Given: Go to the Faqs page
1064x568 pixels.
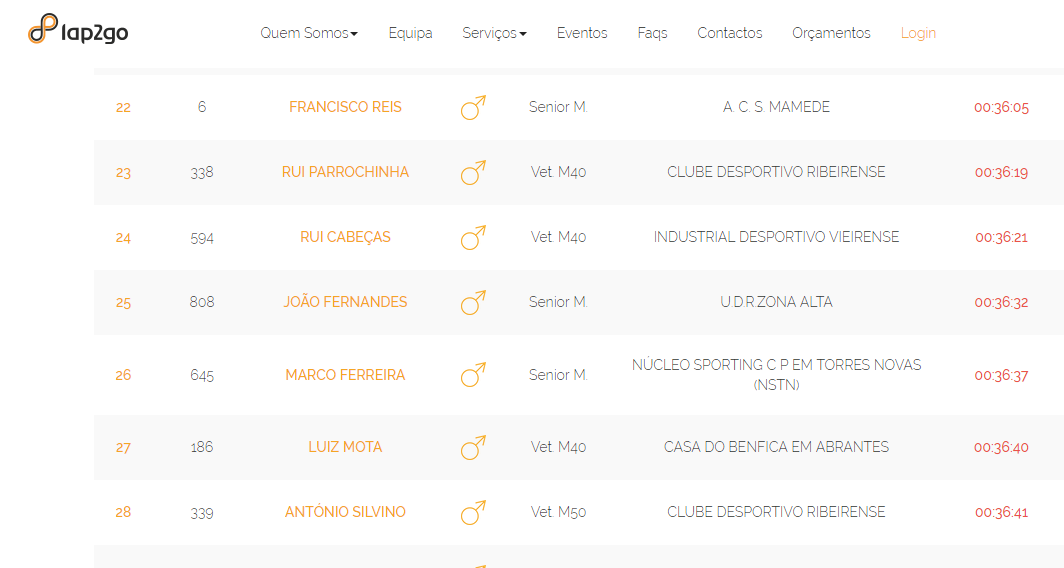Looking at the screenshot, I should pyautogui.click(x=652, y=33).
